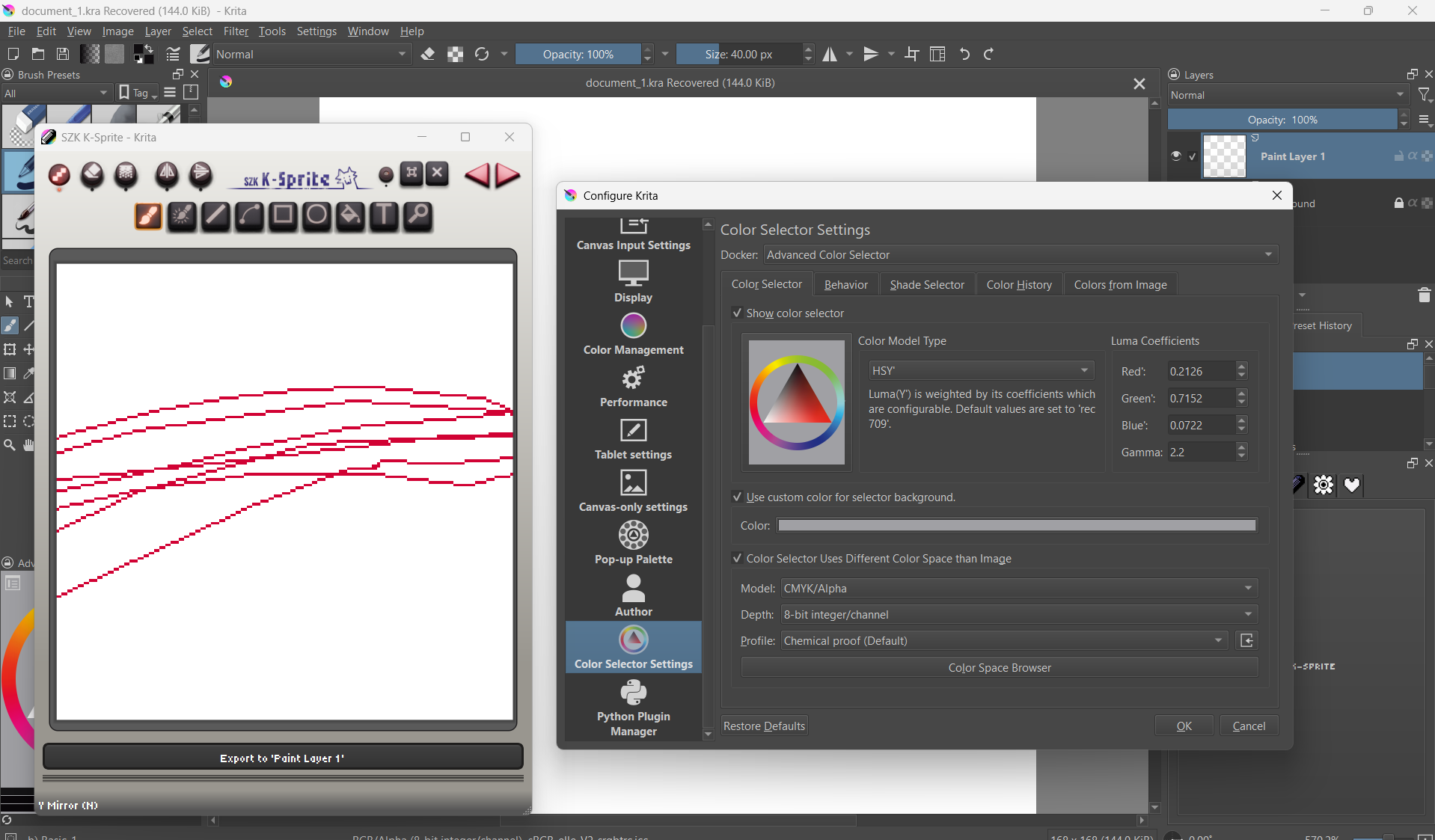Viewport: 1435px width, 840px height.
Task: Select Paint Layer 1 thumbnail in Layers
Action: [1224, 156]
